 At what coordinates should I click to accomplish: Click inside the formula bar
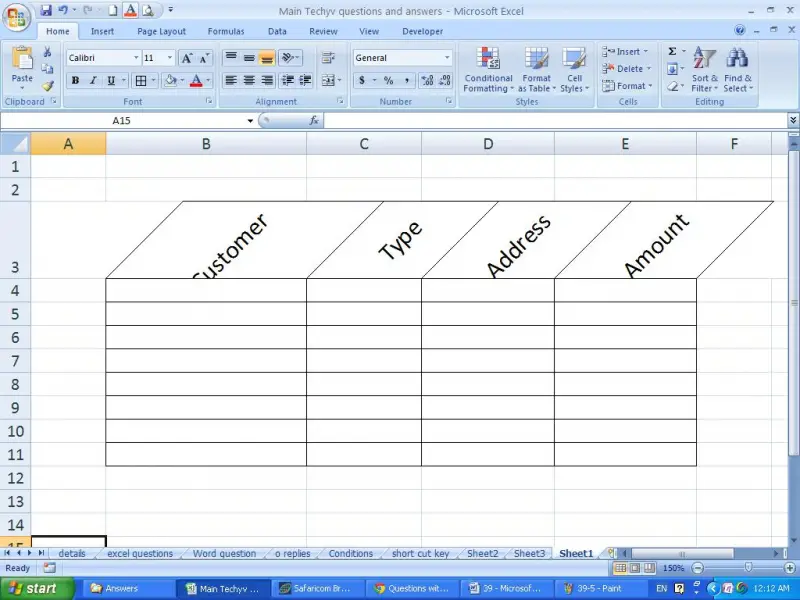click(555, 120)
